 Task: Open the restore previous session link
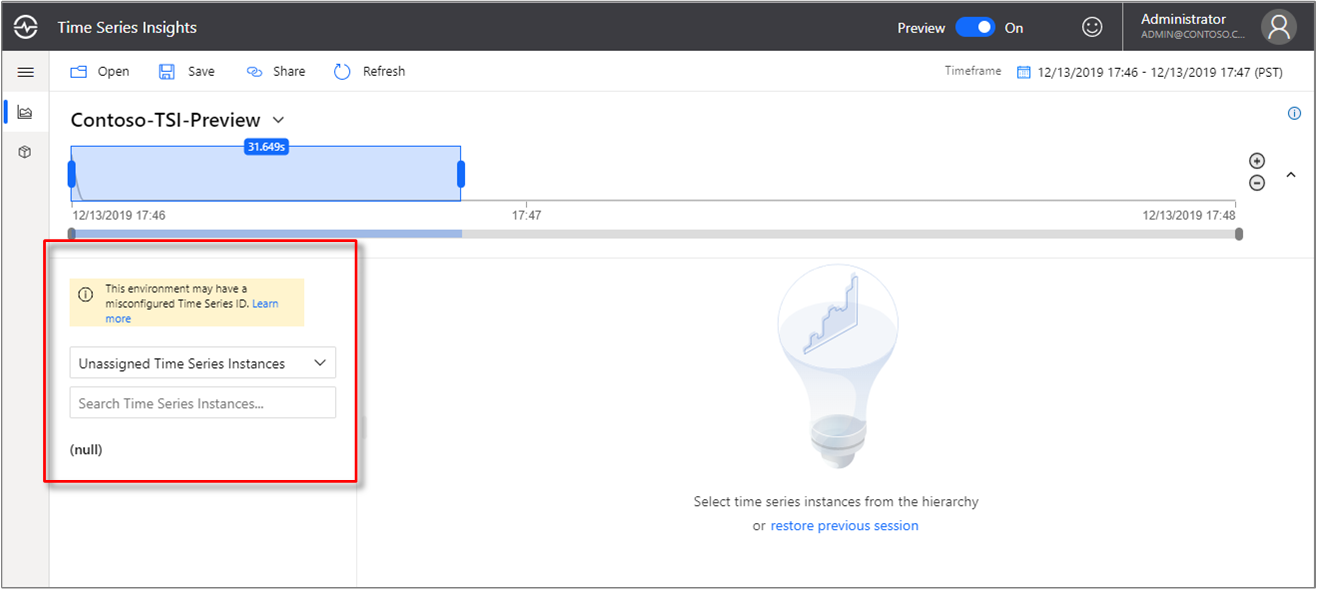(844, 525)
